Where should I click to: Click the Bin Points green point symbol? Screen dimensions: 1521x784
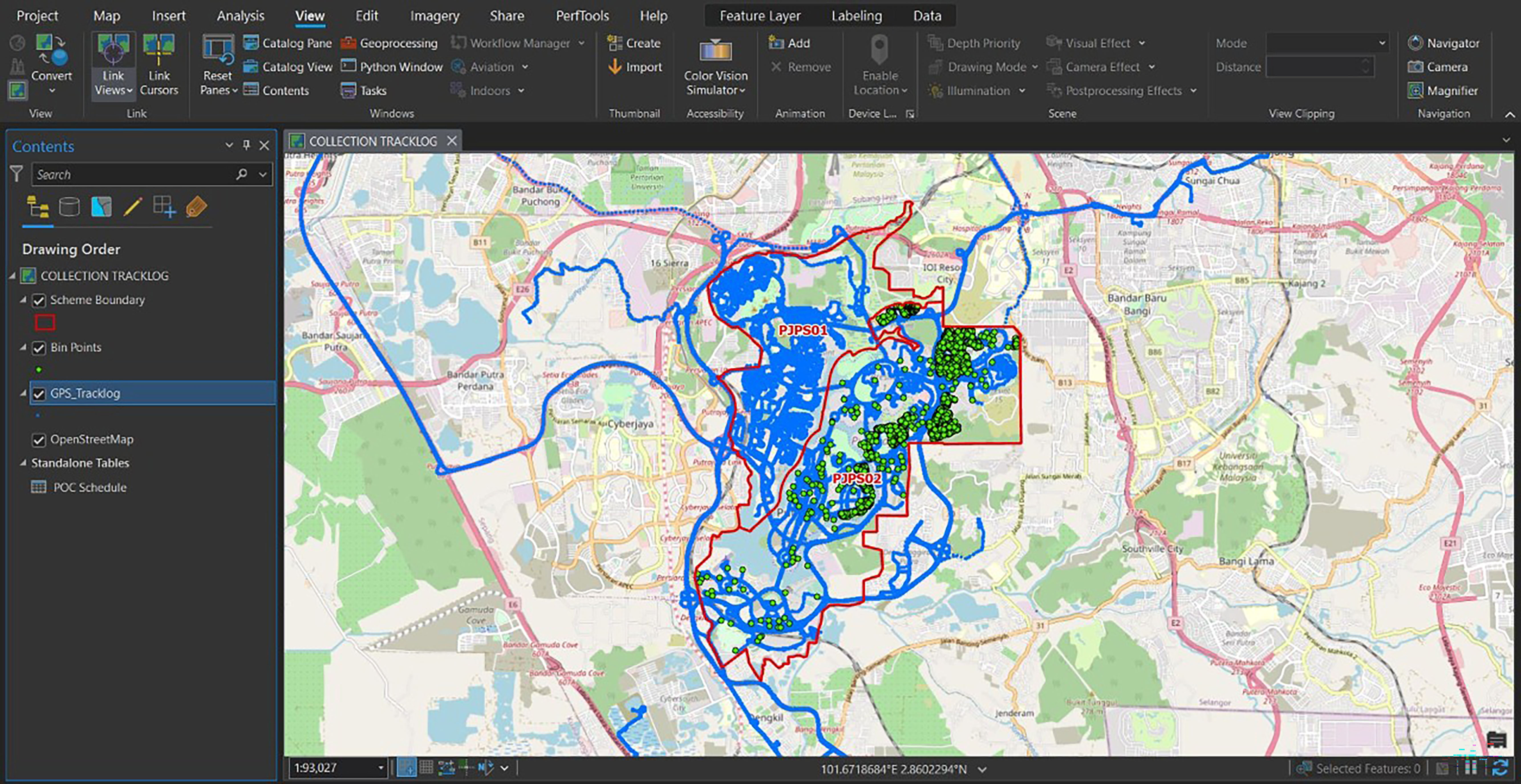(38, 370)
